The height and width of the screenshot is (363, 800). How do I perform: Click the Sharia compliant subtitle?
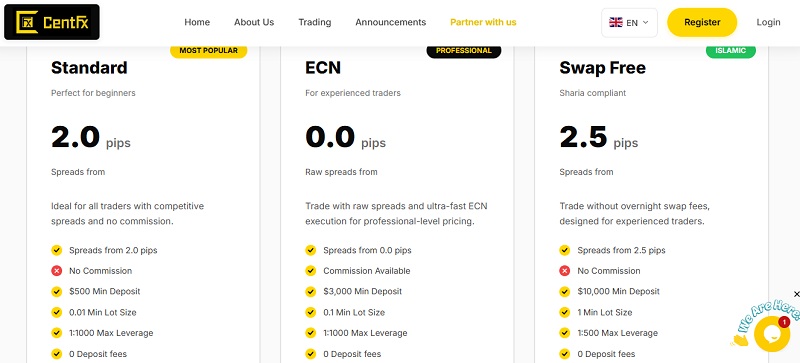pos(593,93)
